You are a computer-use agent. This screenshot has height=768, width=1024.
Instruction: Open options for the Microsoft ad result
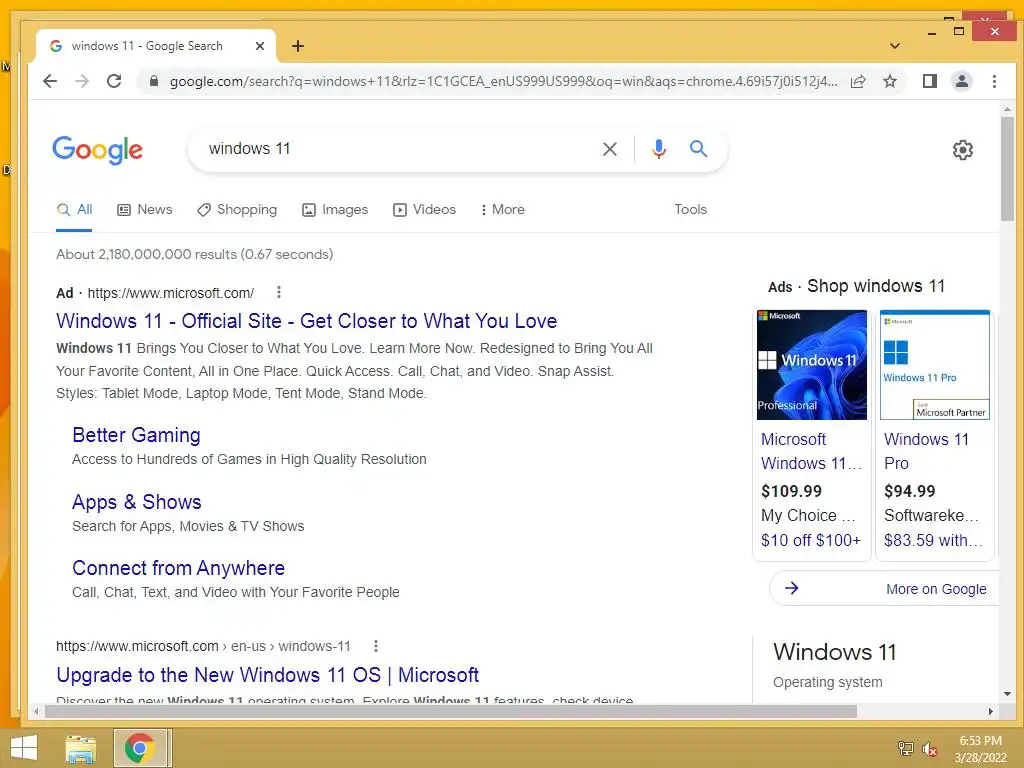[x=279, y=292]
